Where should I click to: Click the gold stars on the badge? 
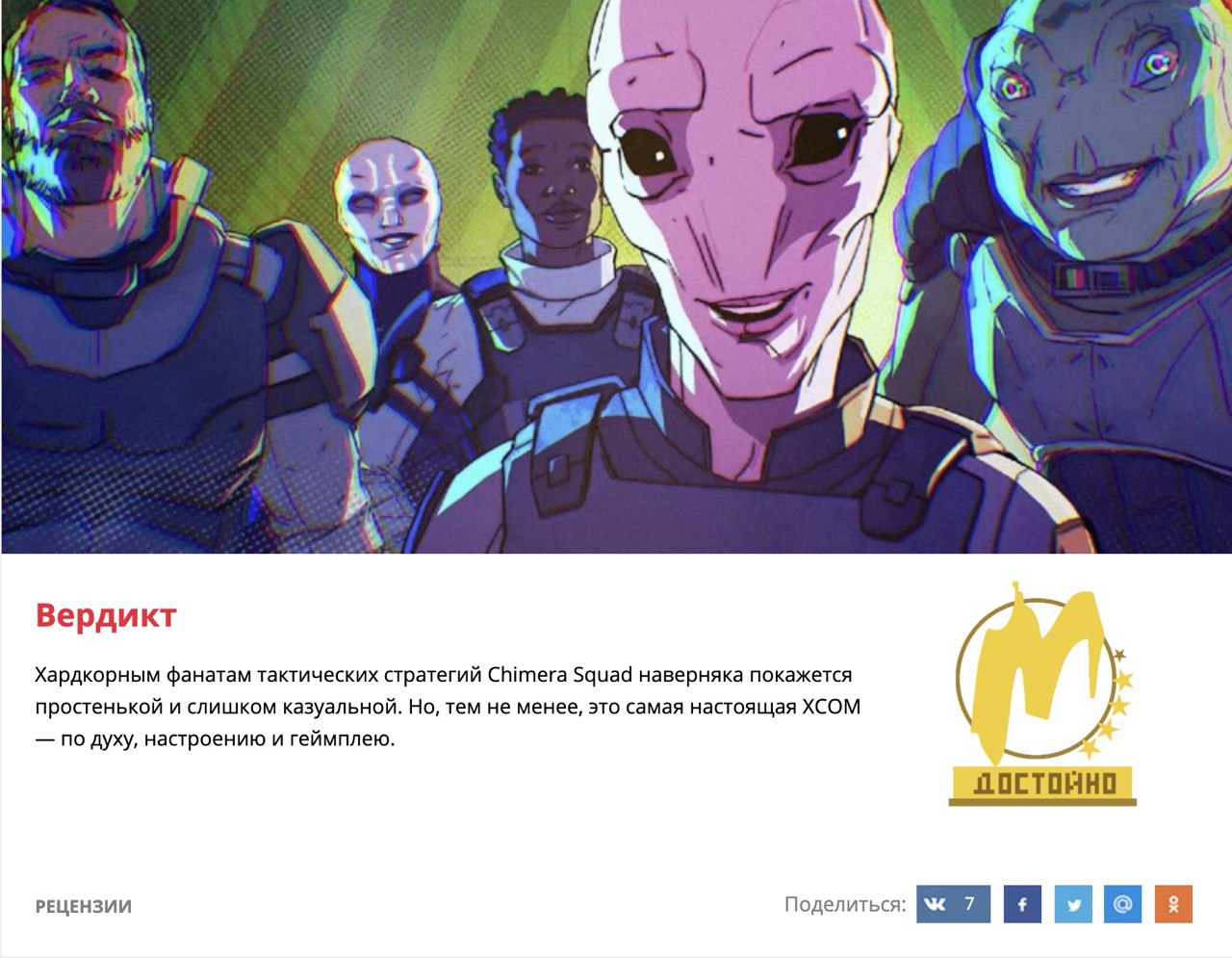(x=1113, y=702)
